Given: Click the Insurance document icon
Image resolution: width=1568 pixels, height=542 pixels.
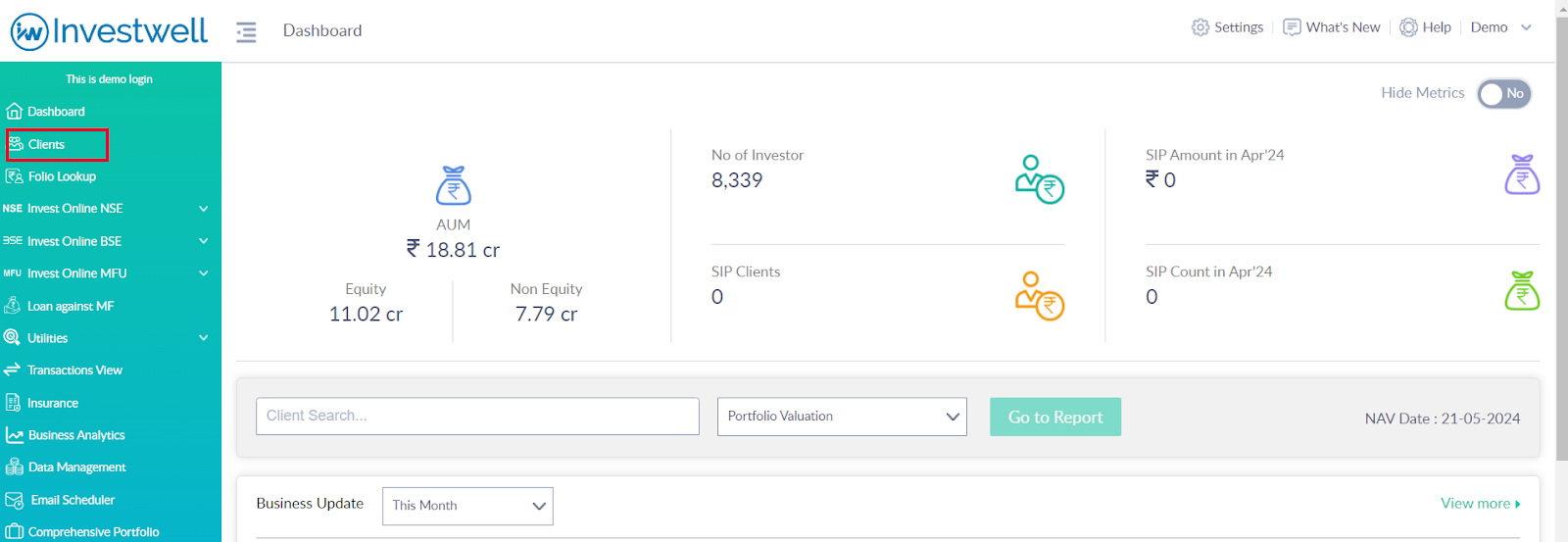Looking at the screenshot, I should point(13,403).
